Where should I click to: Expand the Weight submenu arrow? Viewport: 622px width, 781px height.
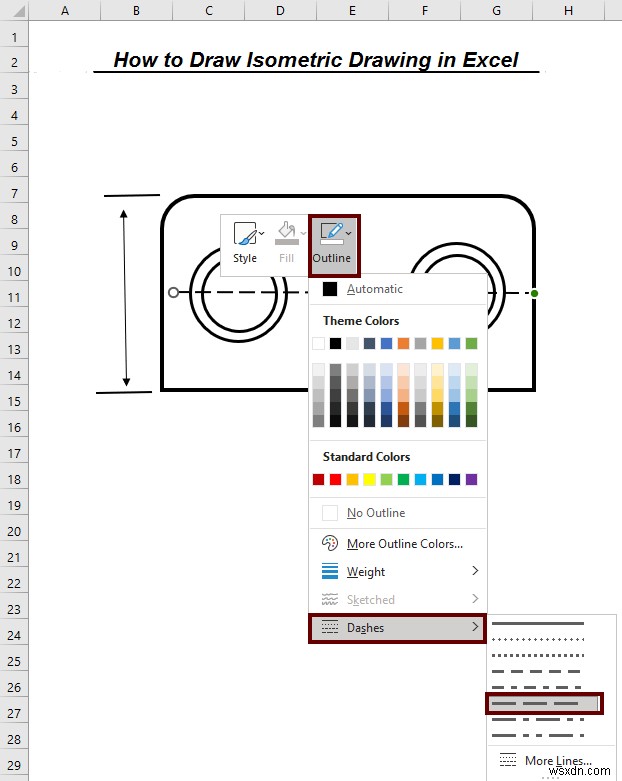475,570
